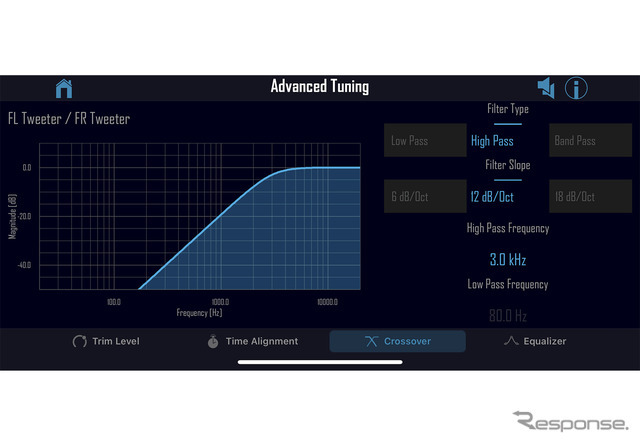Switch to the Equalizer tab
The image size is (640, 443).
click(x=535, y=341)
